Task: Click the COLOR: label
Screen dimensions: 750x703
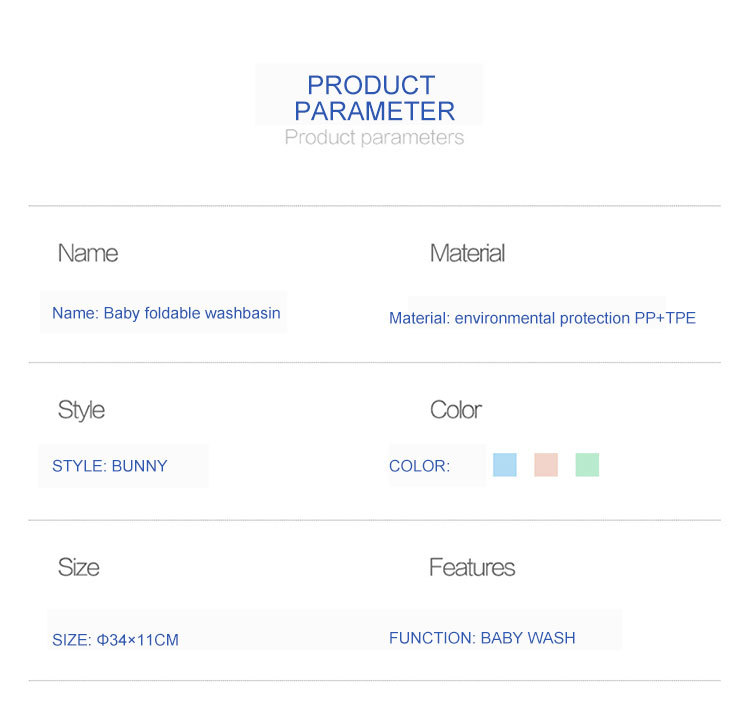Action: (x=419, y=466)
